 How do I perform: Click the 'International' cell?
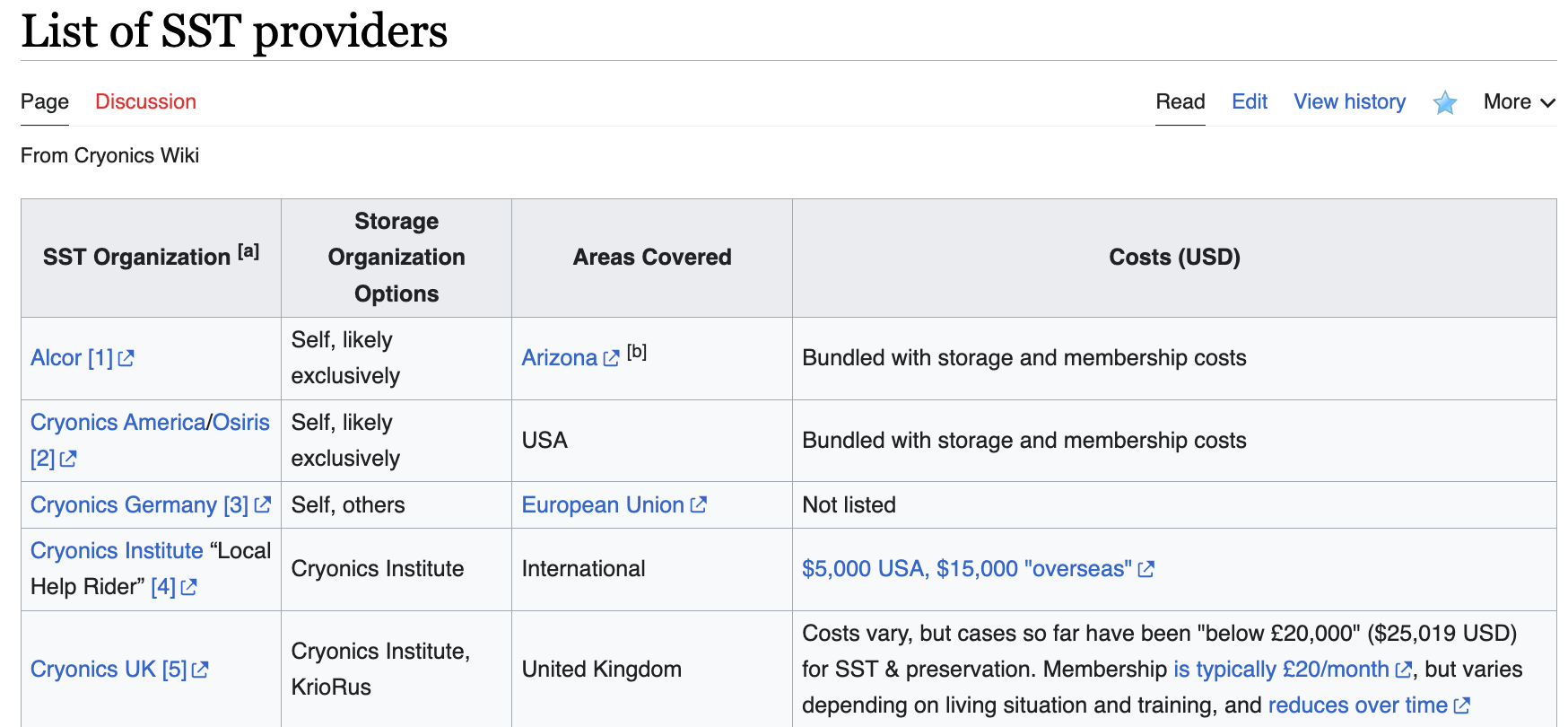pos(652,569)
